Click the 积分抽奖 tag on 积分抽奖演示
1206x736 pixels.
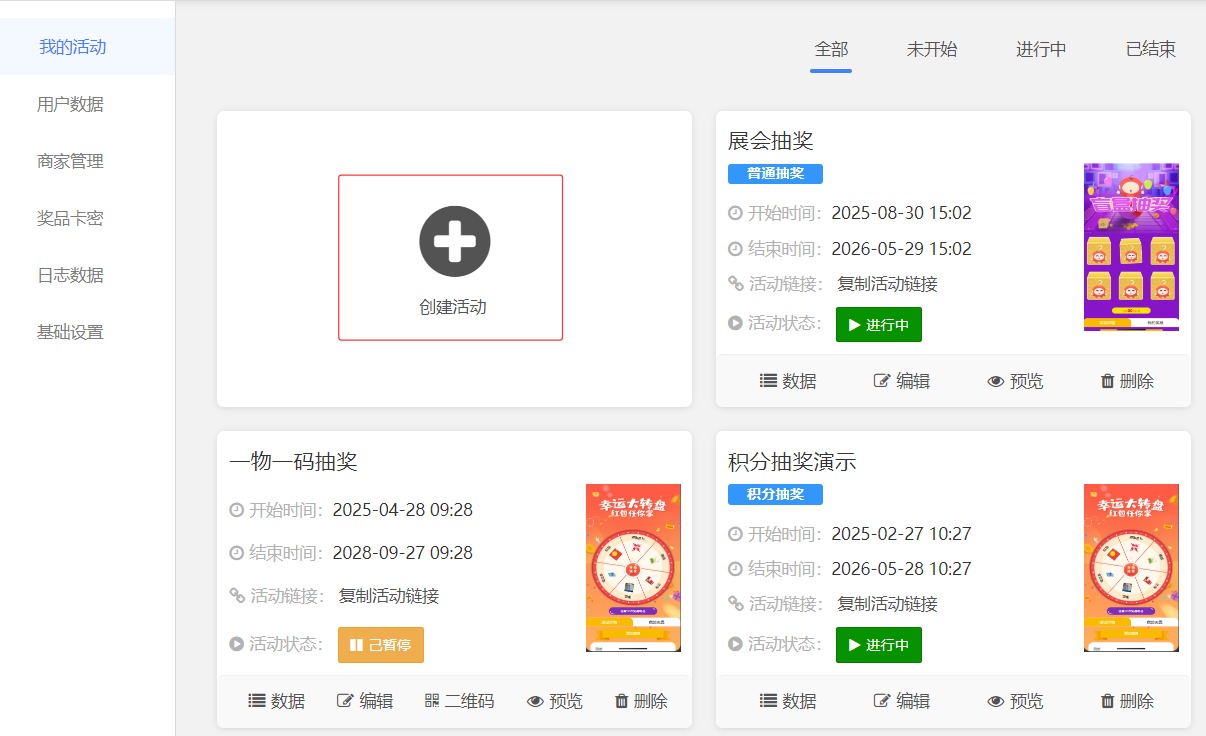(x=775, y=494)
